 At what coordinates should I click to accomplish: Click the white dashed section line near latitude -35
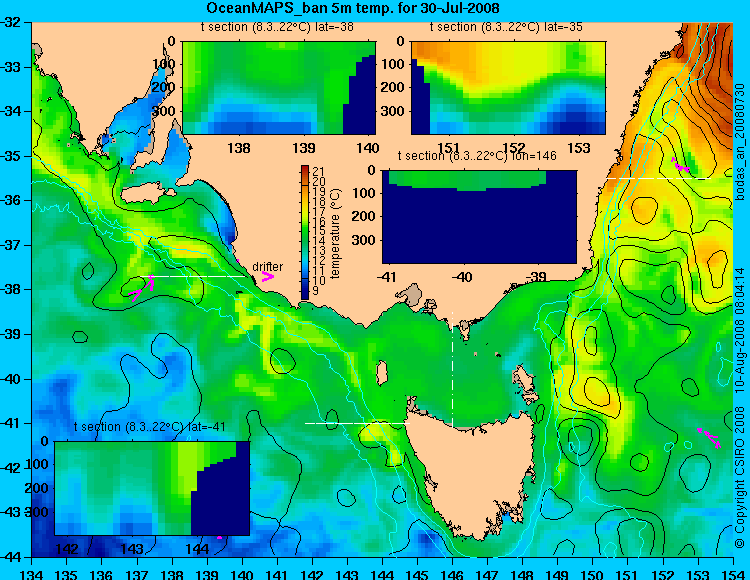[x=658, y=178]
